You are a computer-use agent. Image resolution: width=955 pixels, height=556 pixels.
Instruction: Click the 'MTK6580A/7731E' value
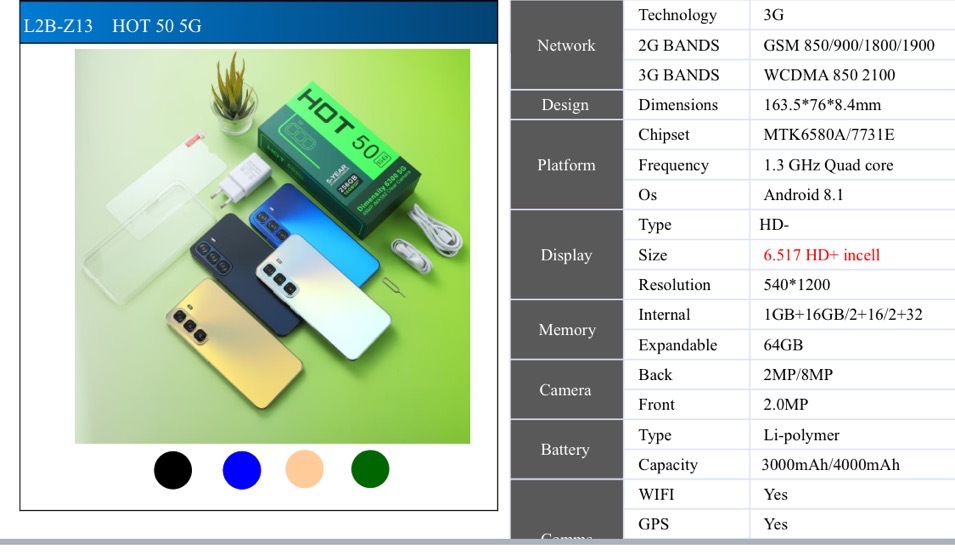829,135
